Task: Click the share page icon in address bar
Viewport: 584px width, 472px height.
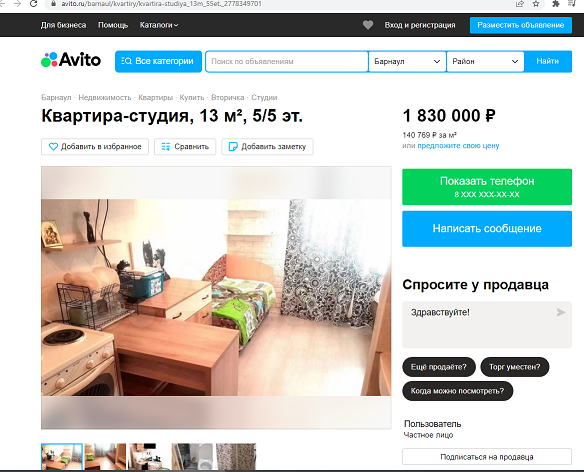Action: pyautogui.click(x=520, y=4)
